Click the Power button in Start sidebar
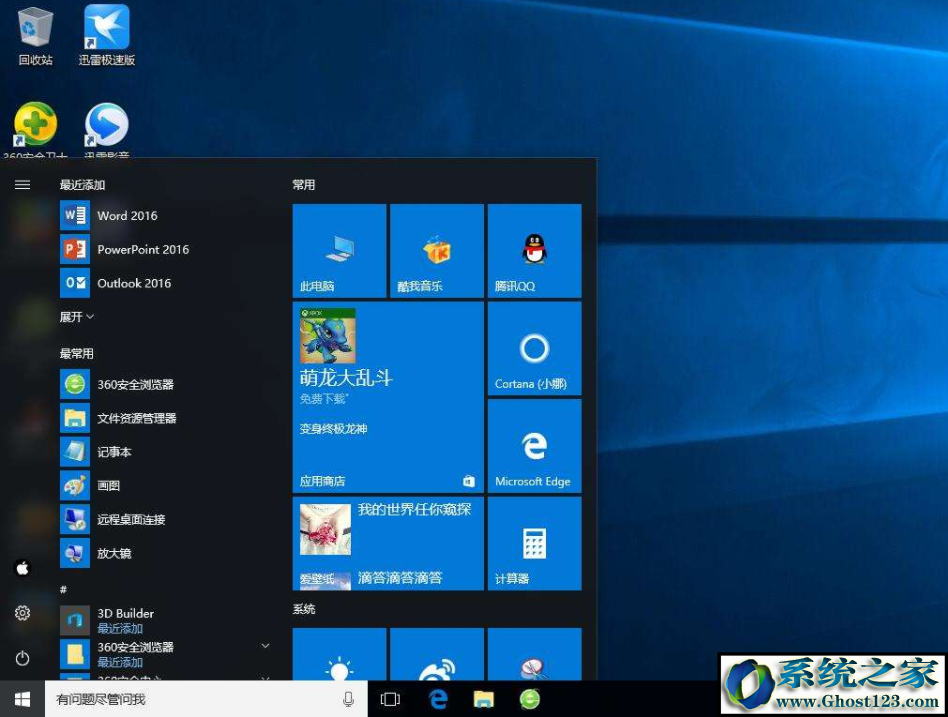The width and height of the screenshot is (948, 717). coord(22,658)
